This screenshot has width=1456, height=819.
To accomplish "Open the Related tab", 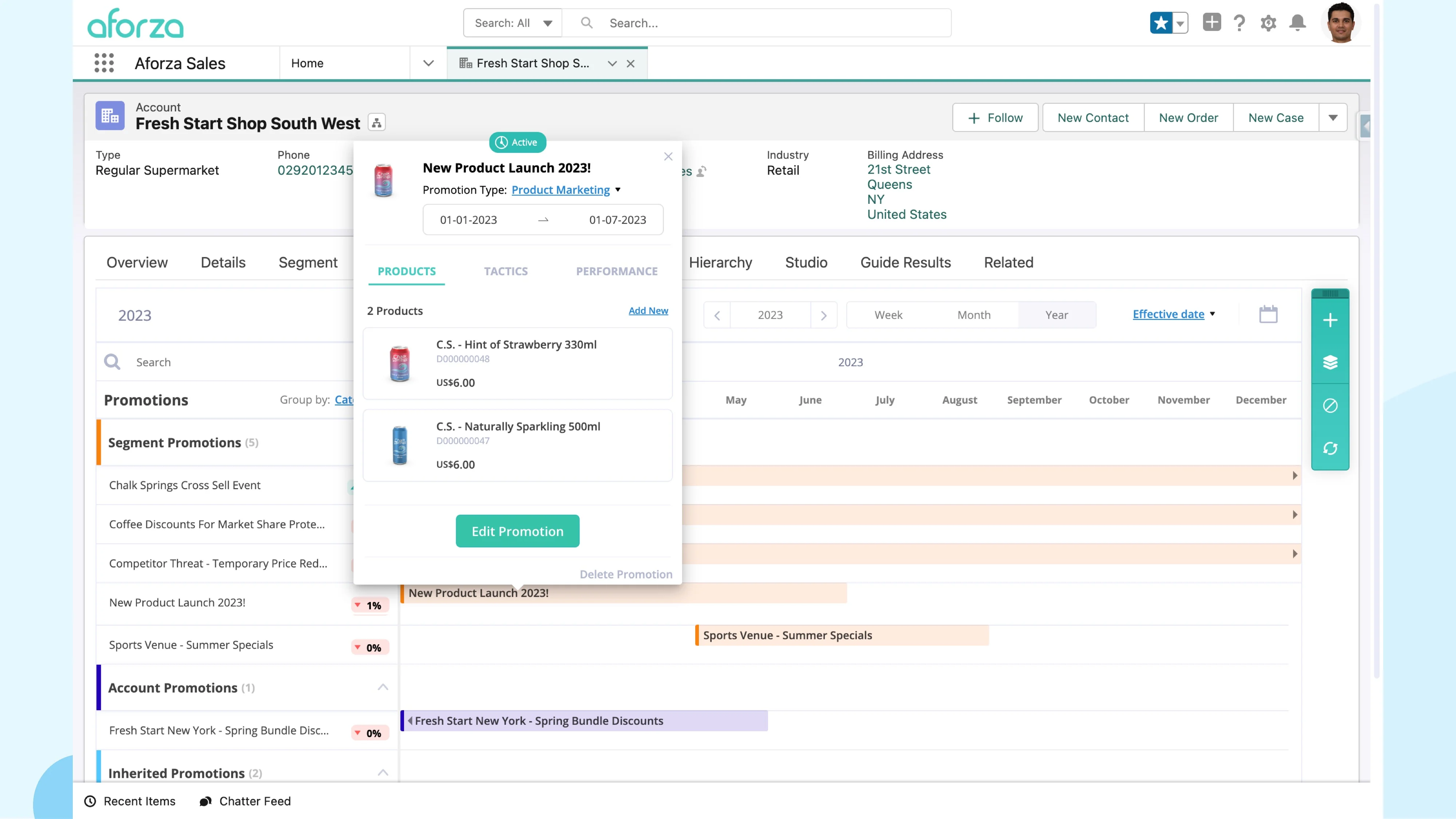I will (1008, 262).
